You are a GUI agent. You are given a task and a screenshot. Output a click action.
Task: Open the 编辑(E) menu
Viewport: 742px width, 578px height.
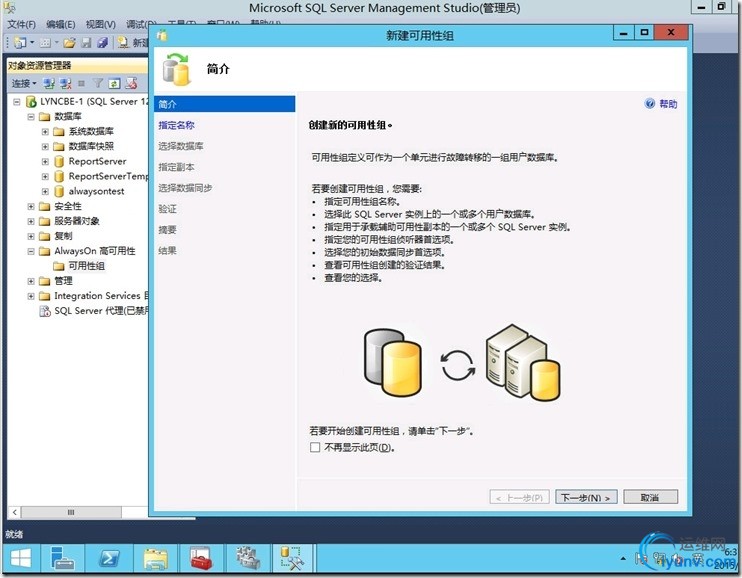61,24
